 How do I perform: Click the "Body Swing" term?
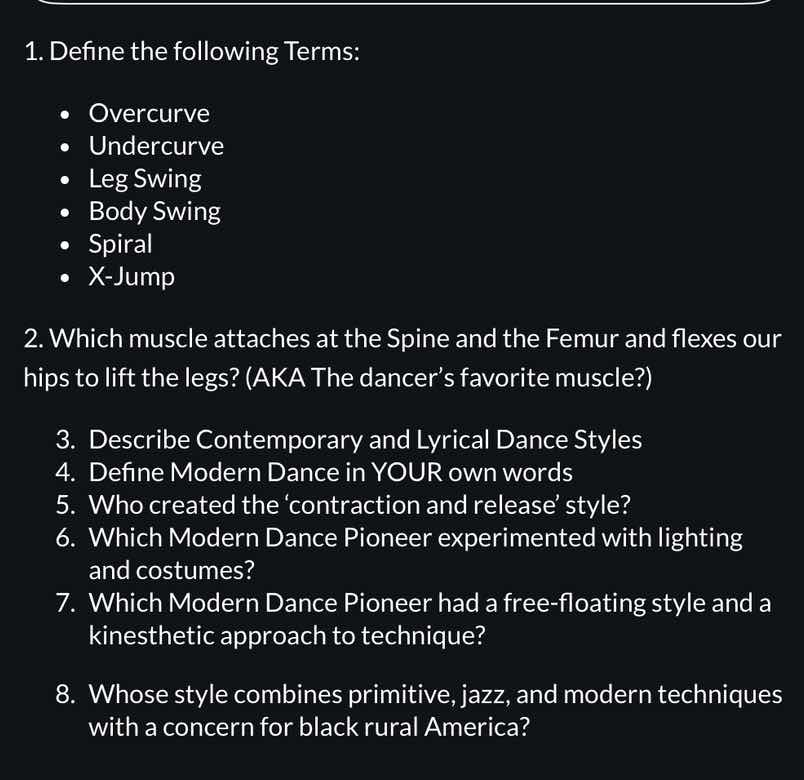coord(154,211)
